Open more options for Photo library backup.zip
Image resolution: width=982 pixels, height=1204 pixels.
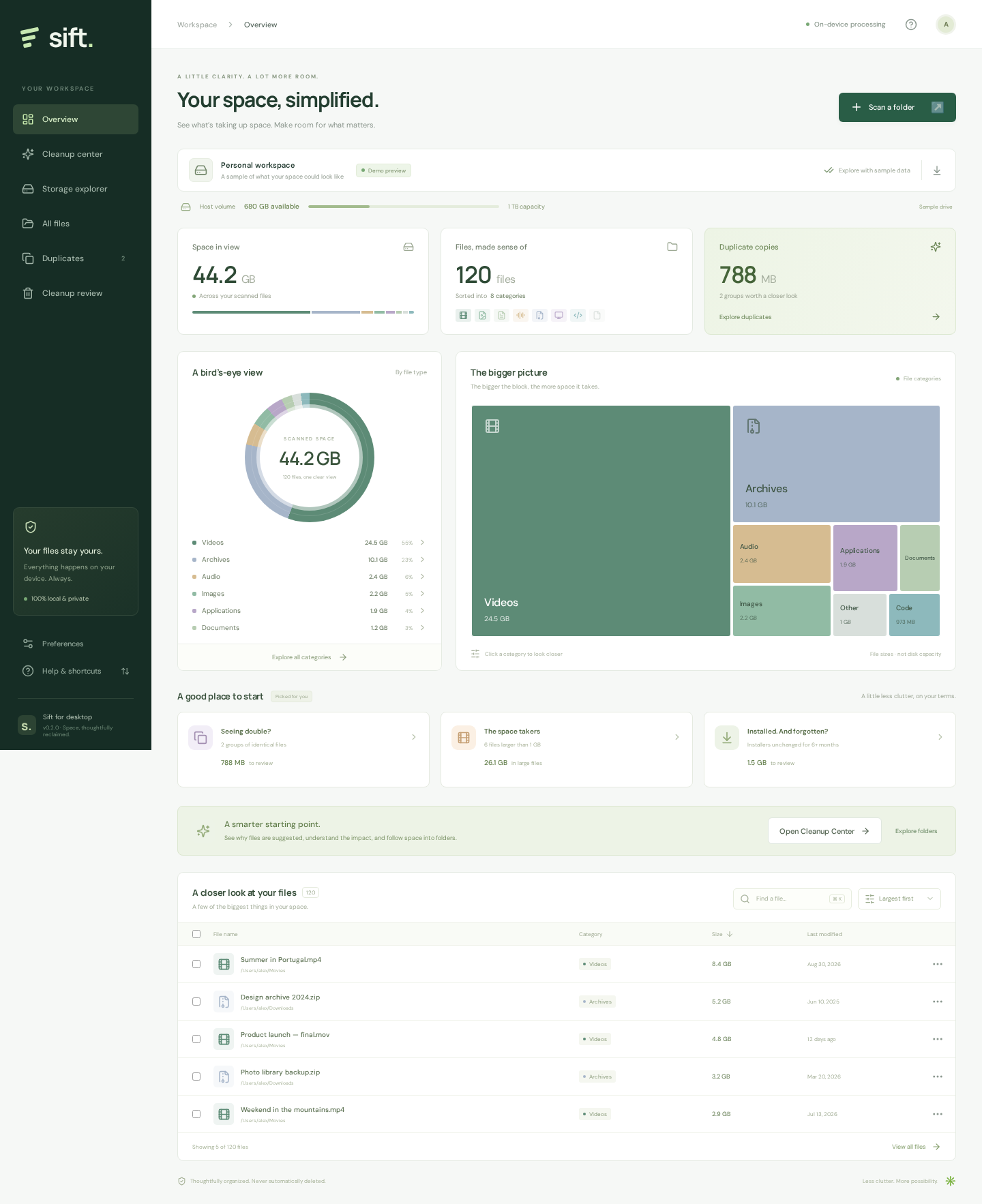point(938,1077)
